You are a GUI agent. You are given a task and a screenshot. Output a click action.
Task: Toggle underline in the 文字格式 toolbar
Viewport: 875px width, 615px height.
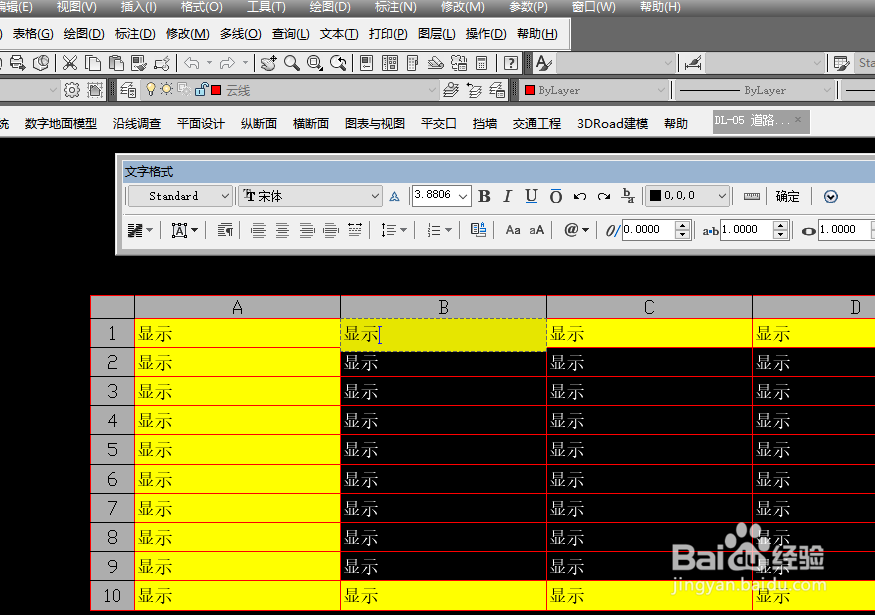point(531,195)
